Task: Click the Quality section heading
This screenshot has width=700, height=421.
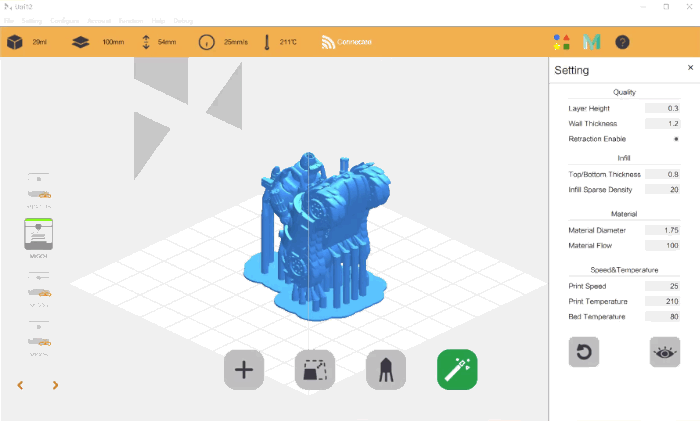Action: coord(624,92)
